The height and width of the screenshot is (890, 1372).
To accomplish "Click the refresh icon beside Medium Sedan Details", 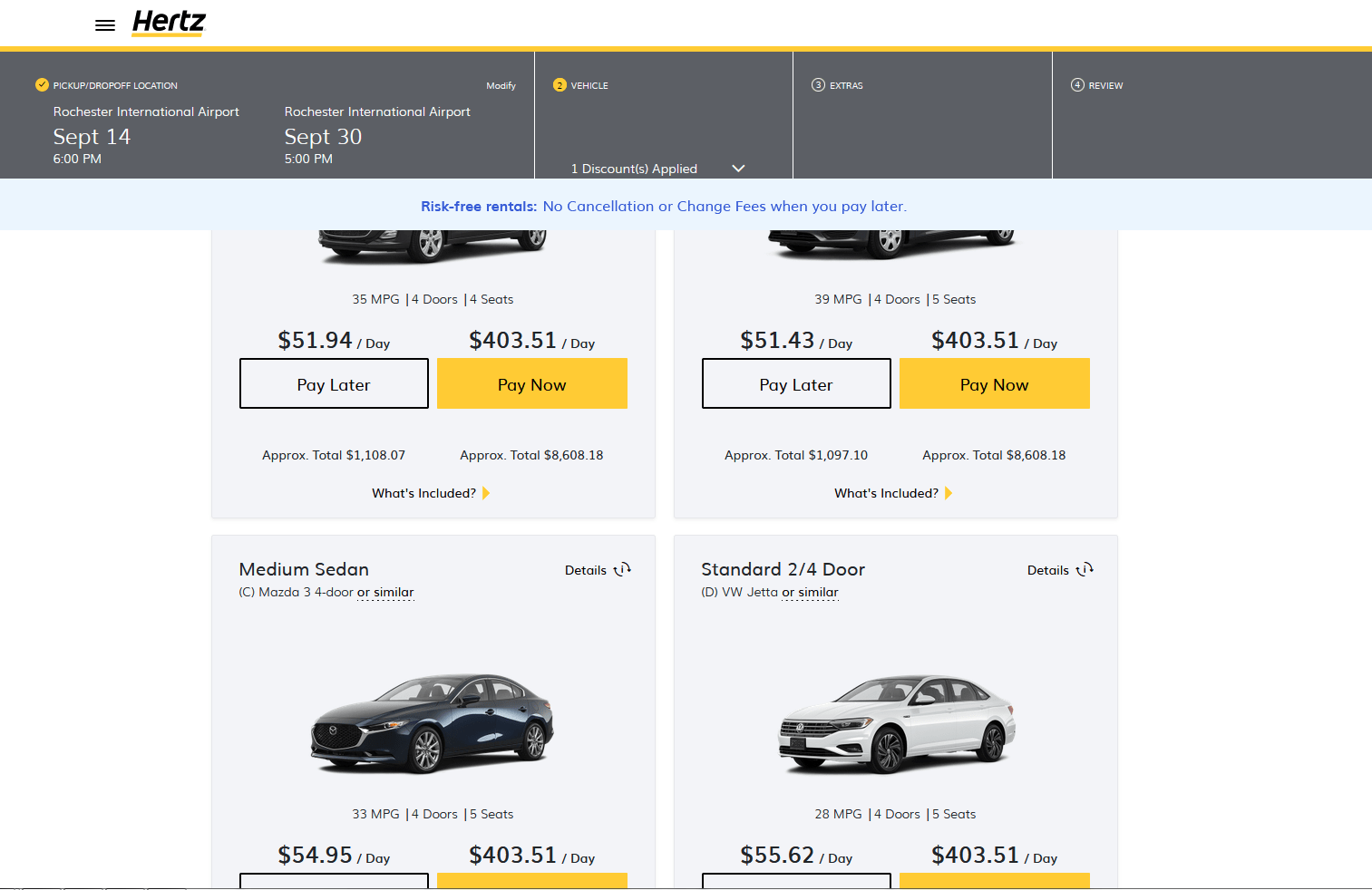I will [623, 569].
